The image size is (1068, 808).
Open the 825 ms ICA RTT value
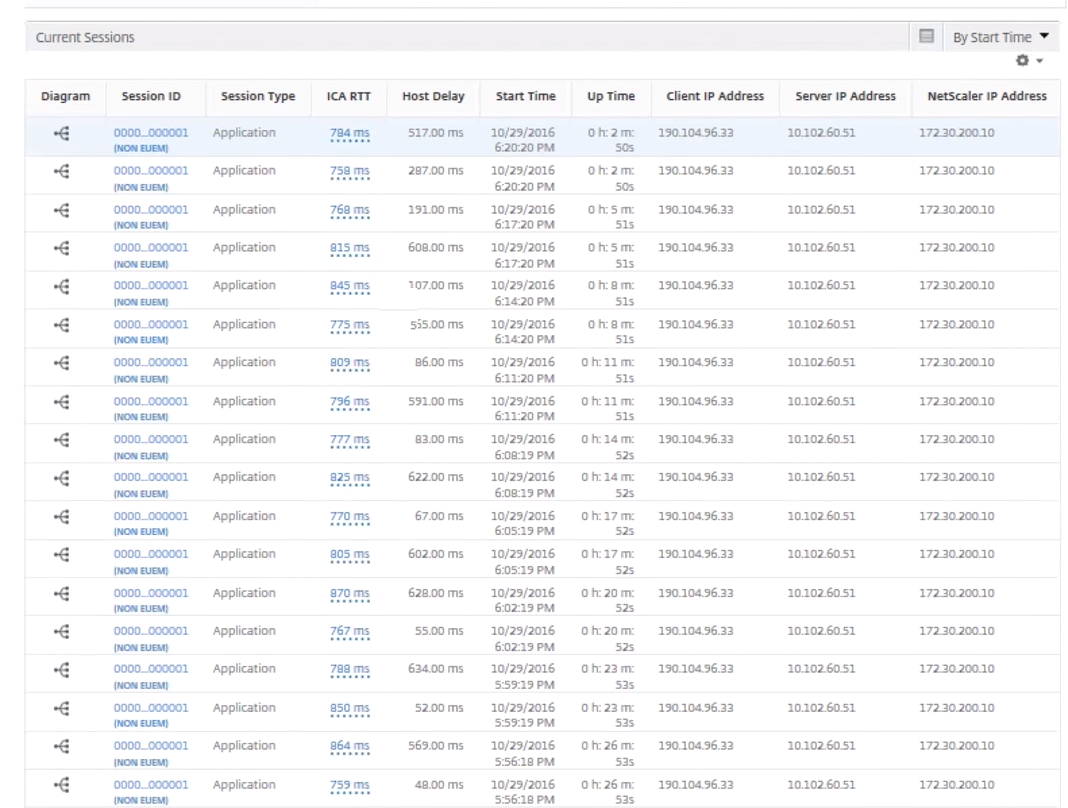349,479
